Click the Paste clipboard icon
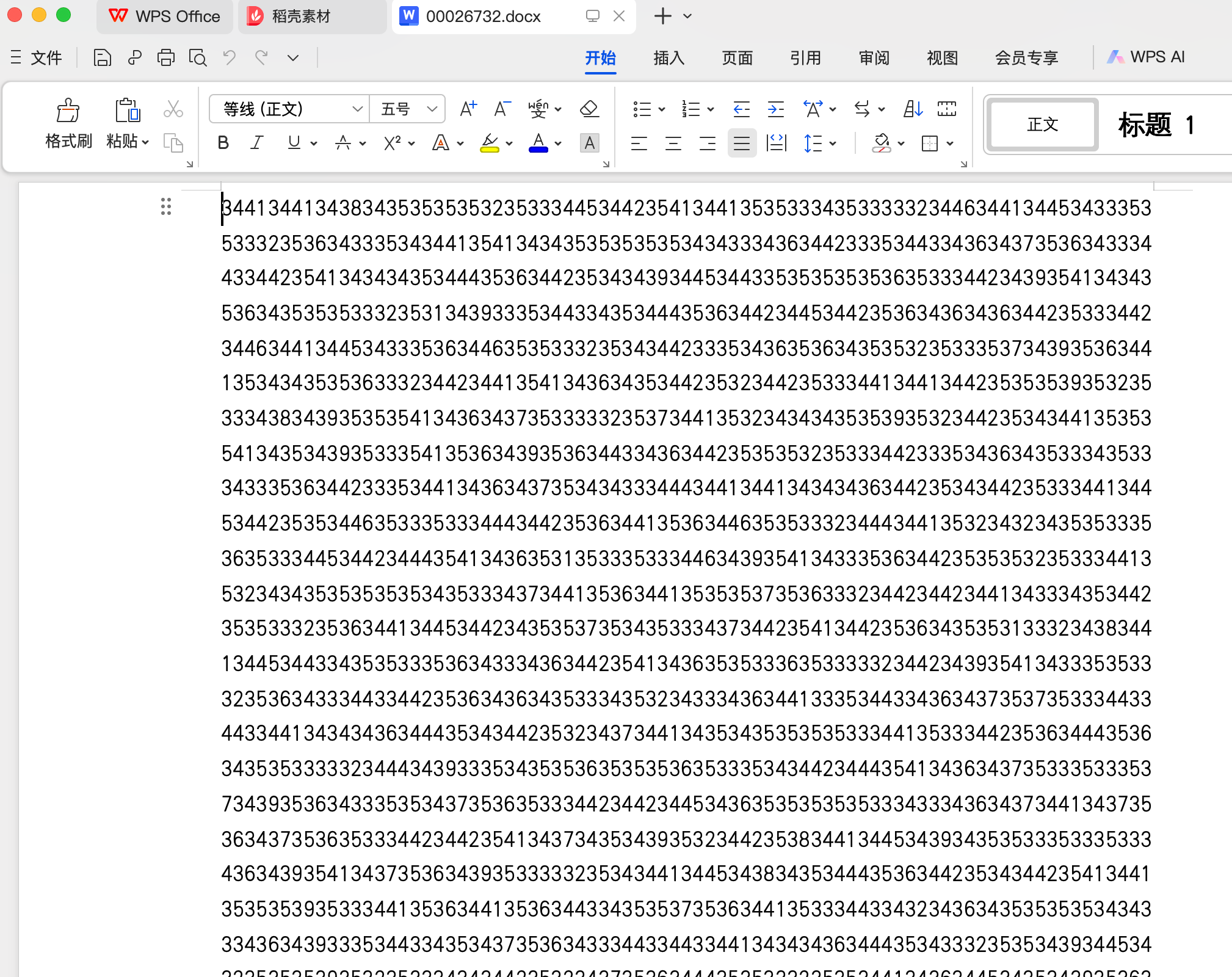 tap(127, 111)
